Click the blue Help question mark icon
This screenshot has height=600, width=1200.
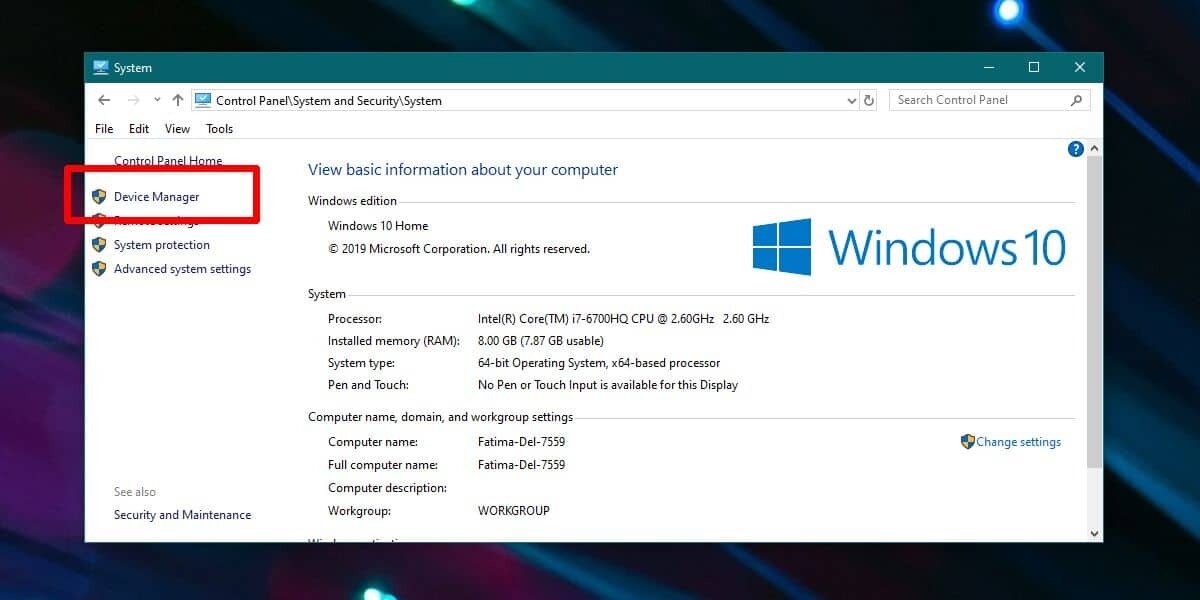[x=1076, y=149]
